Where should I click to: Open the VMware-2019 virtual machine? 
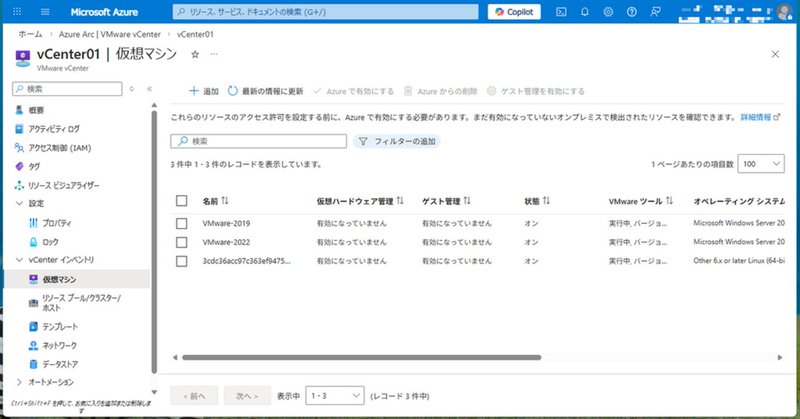point(226,223)
